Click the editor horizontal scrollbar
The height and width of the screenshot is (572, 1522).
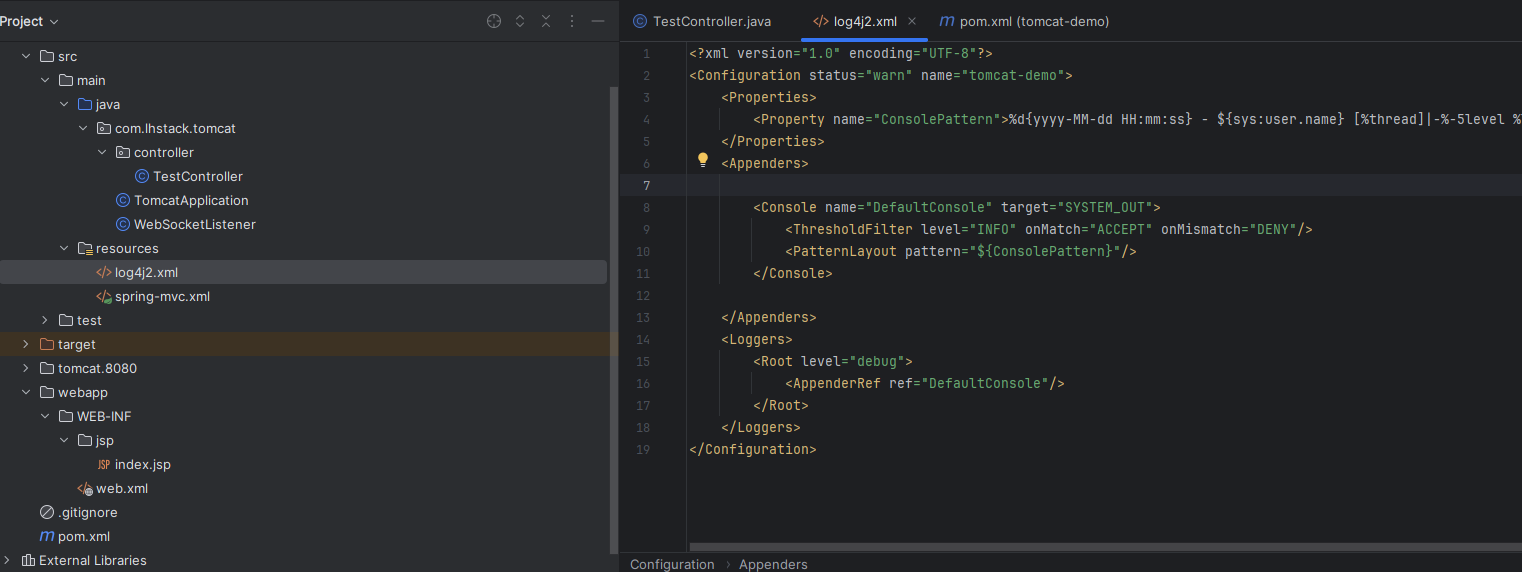coord(1100,547)
